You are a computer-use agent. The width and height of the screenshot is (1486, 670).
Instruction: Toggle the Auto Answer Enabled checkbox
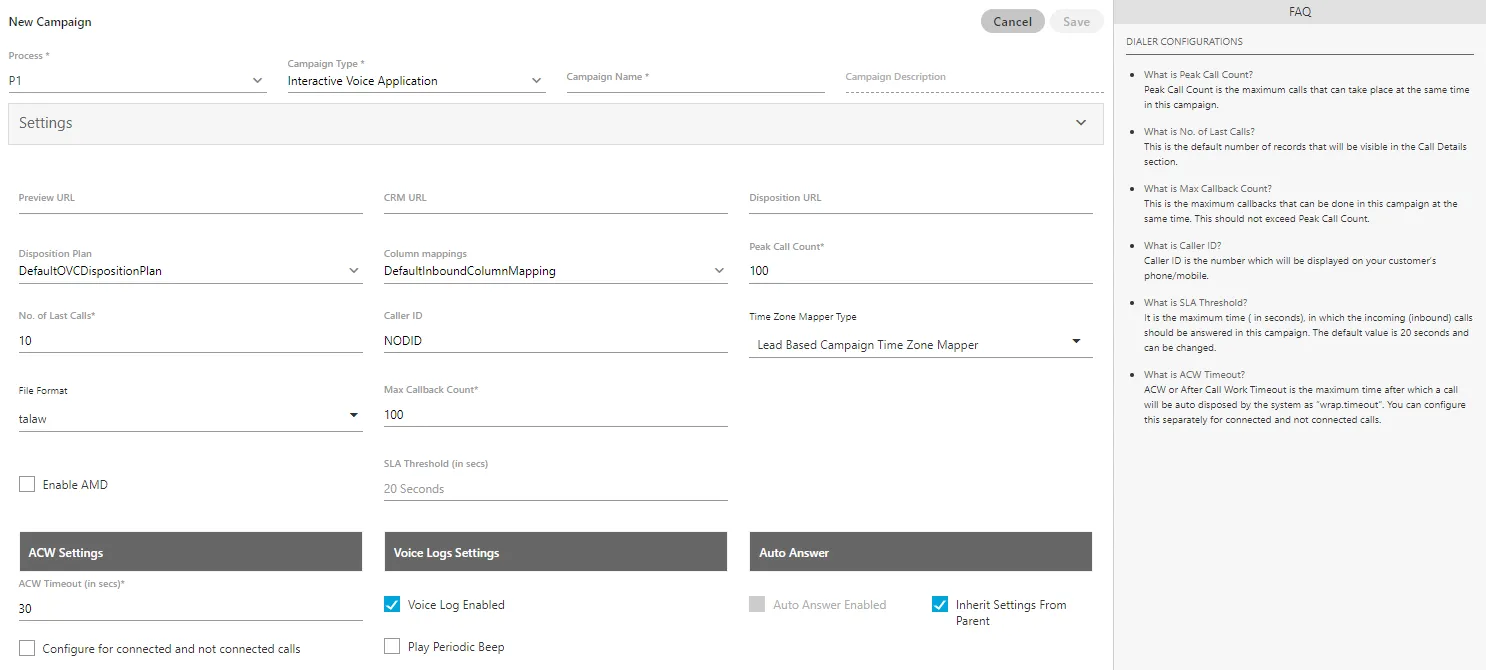pyautogui.click(x=757, y=605)
